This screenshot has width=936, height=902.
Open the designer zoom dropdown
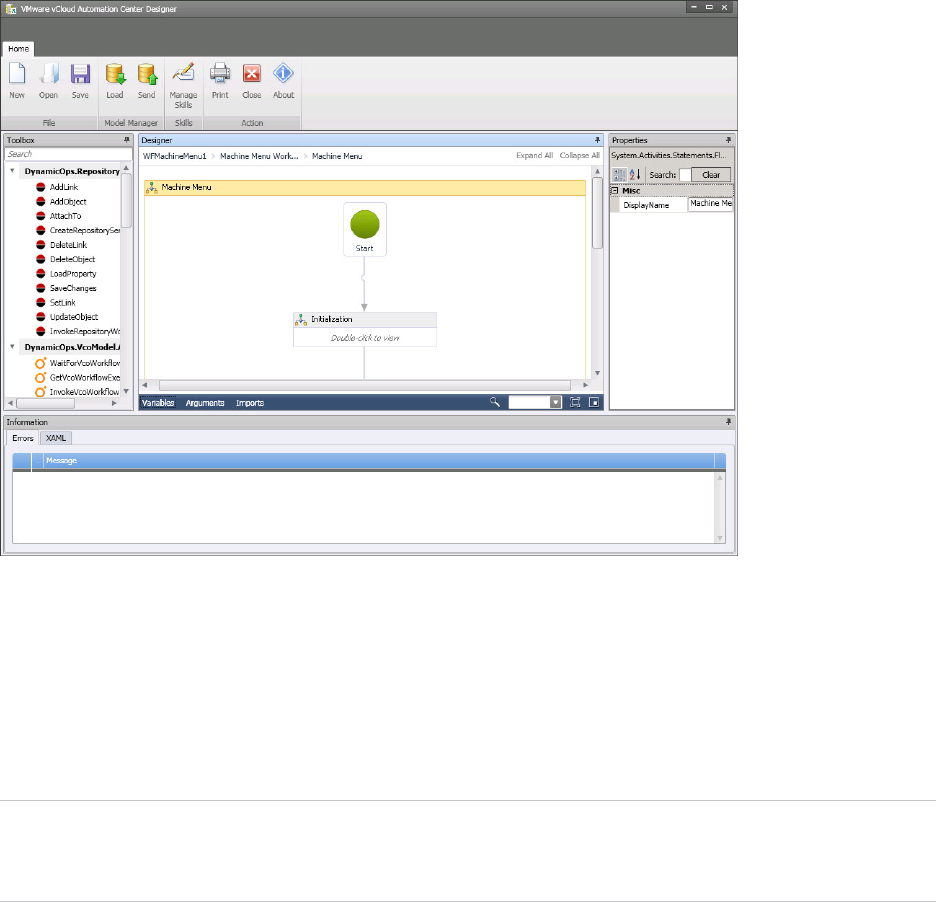pyautogui.click(x=556, y=402)
